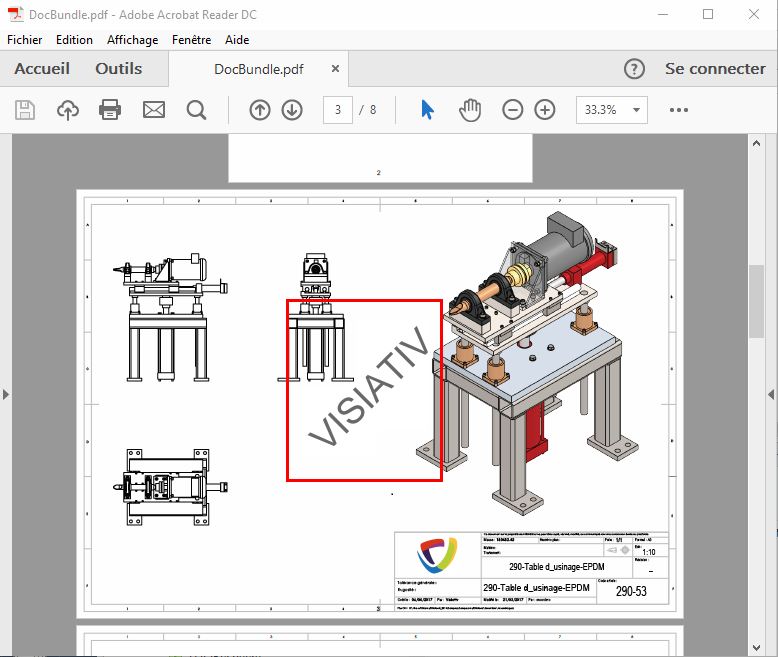The width and height of the screenshot is (778, 657).
Task: Switch to the Outils tab
Action: (118, 69)
